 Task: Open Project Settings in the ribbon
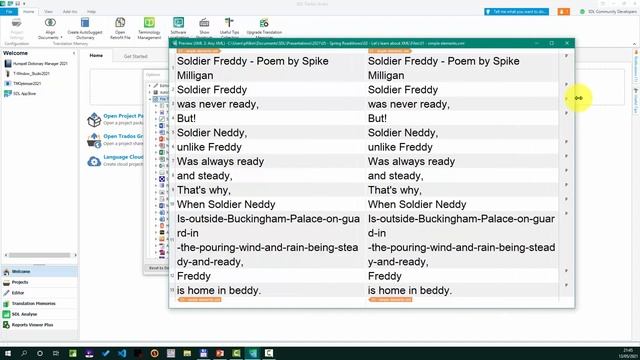click(16, 28)
